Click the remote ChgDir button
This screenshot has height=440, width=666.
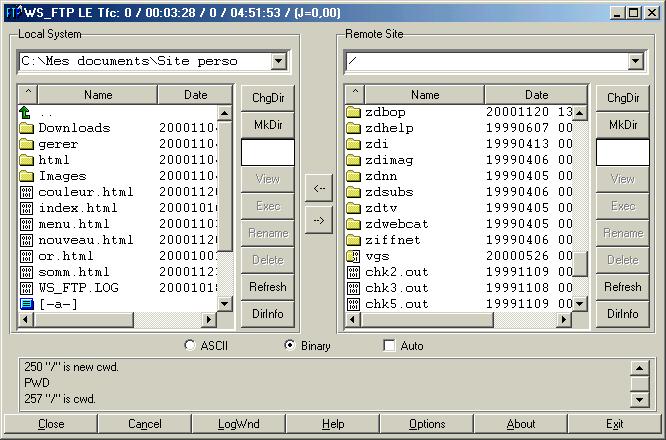pos(622,97)
